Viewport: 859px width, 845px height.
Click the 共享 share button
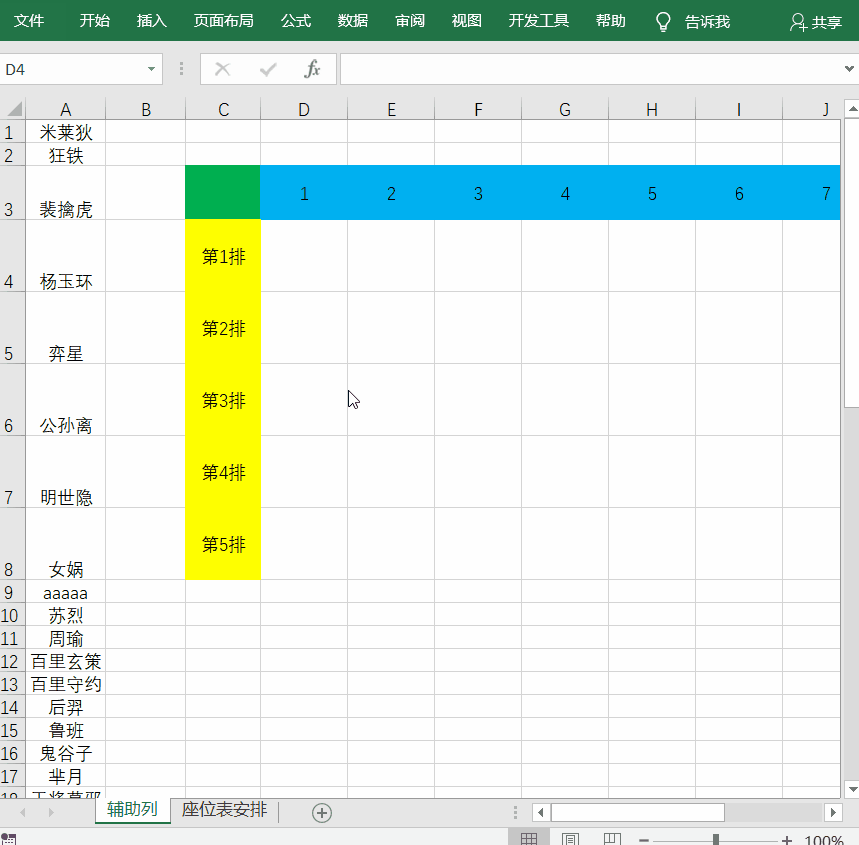[816, 22]
